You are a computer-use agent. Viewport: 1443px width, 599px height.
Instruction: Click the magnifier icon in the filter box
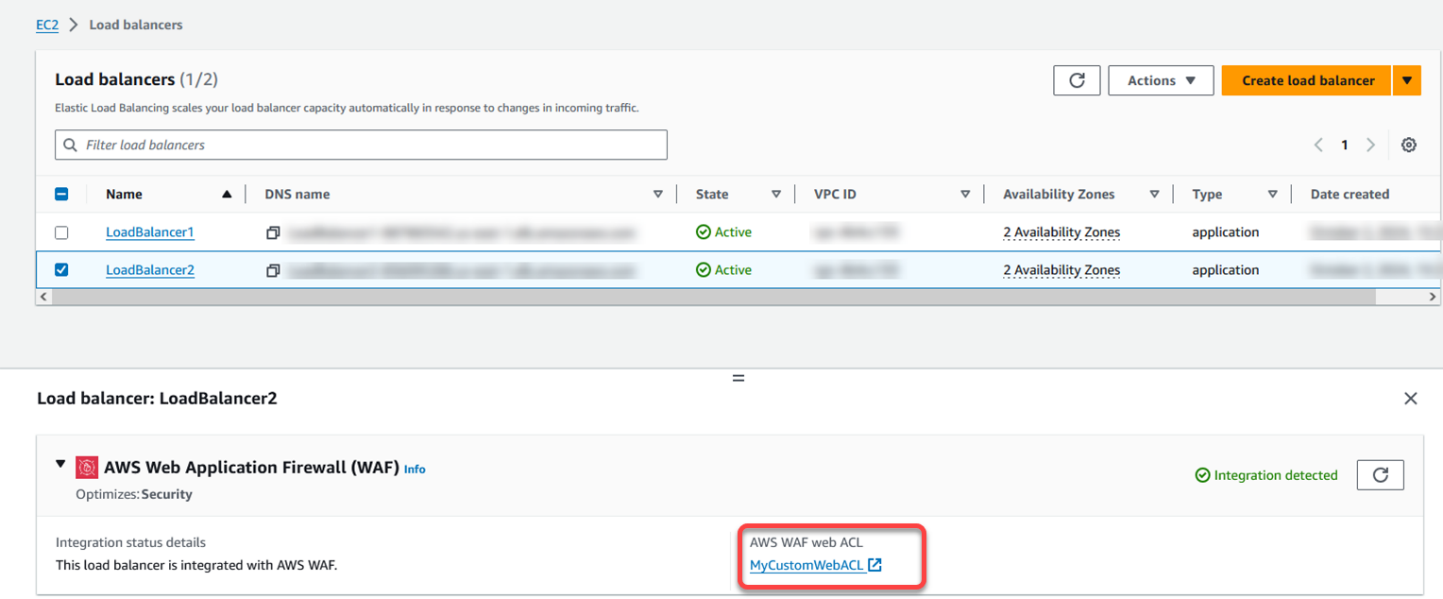[70, 144]
